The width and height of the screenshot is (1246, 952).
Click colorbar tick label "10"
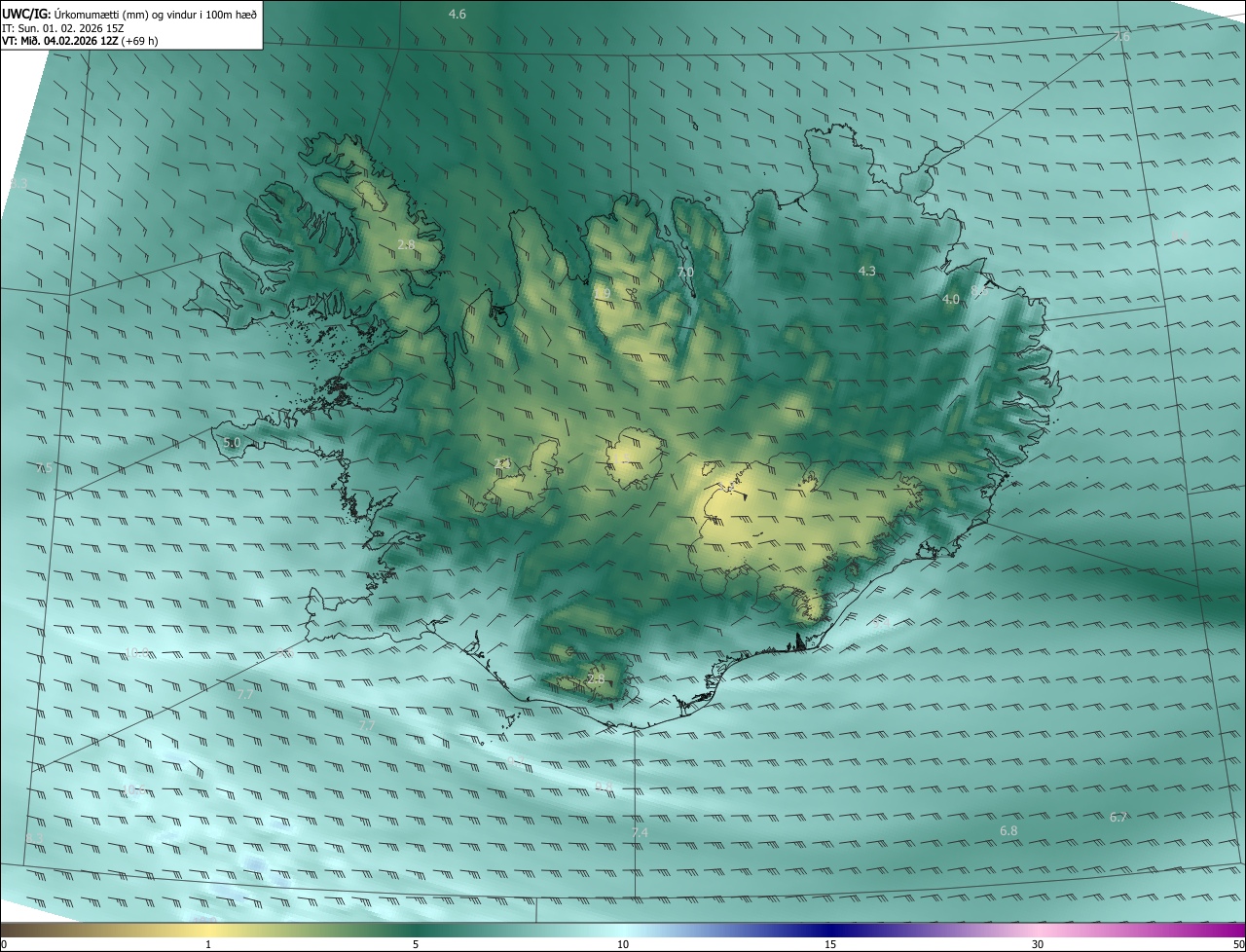[623, 945]
